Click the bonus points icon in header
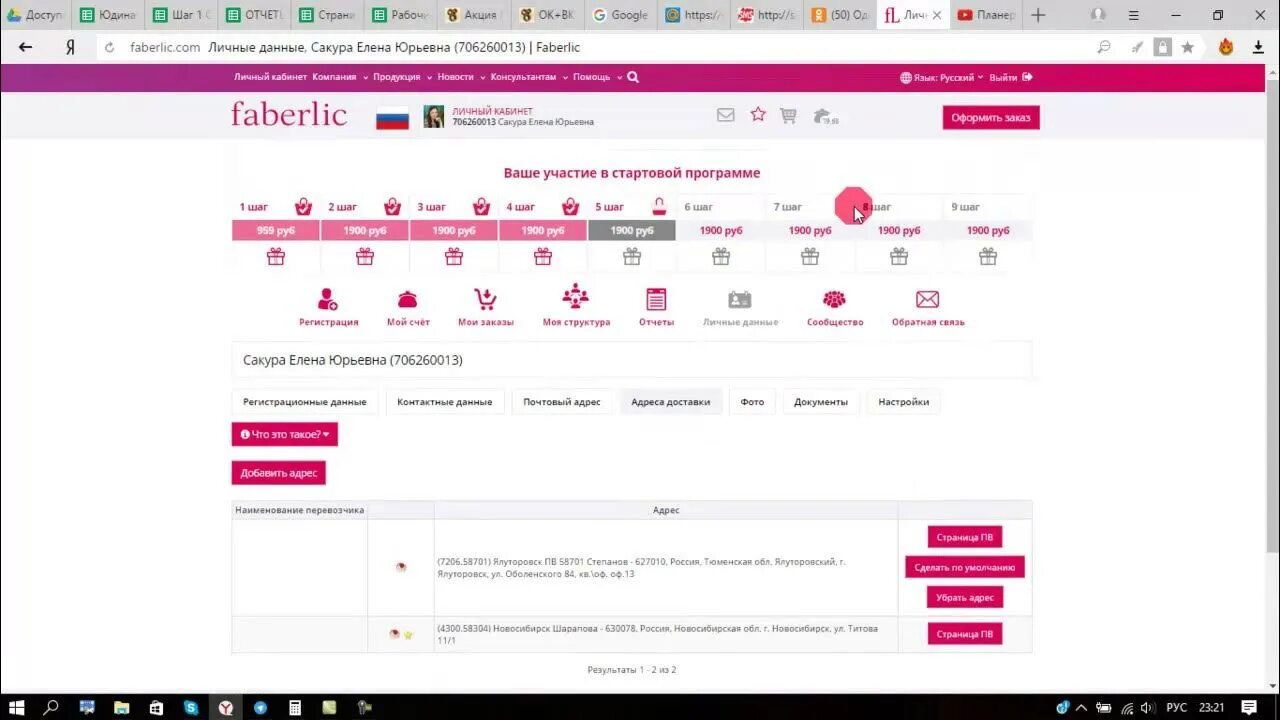The height and width of the screenshot is (720, 1280). 825,116
